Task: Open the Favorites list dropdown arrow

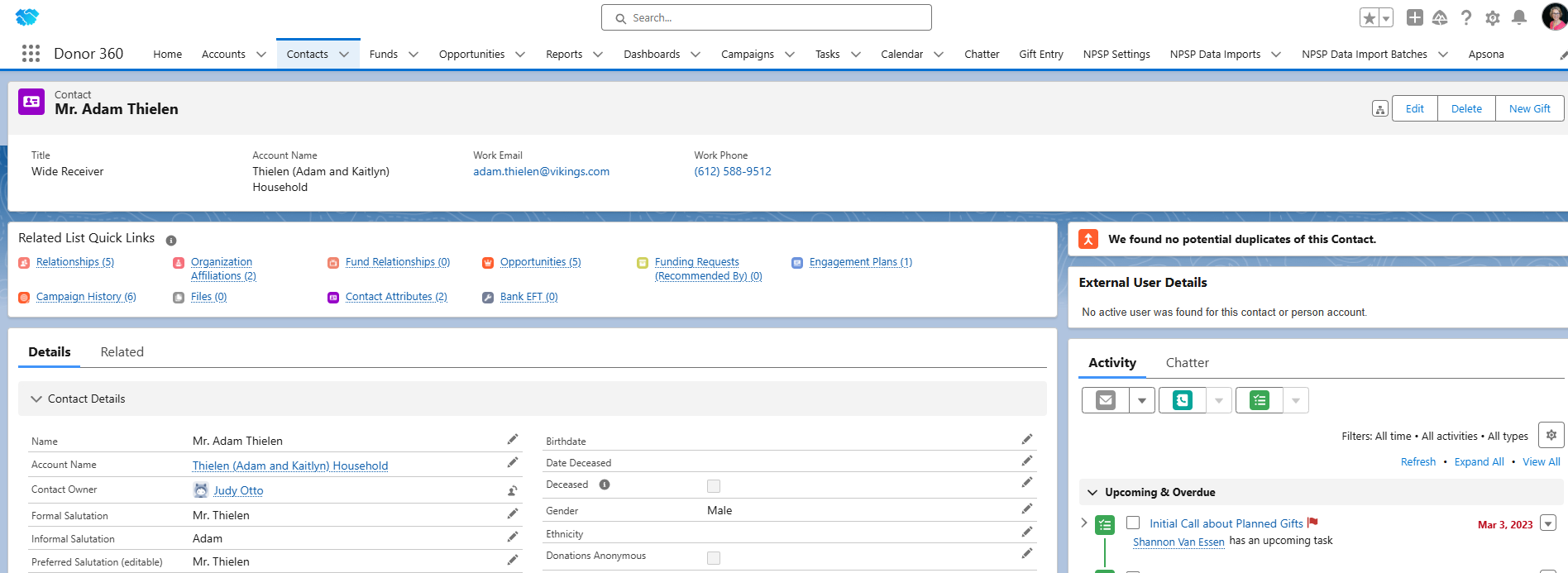Action: tap(1386, 18)
